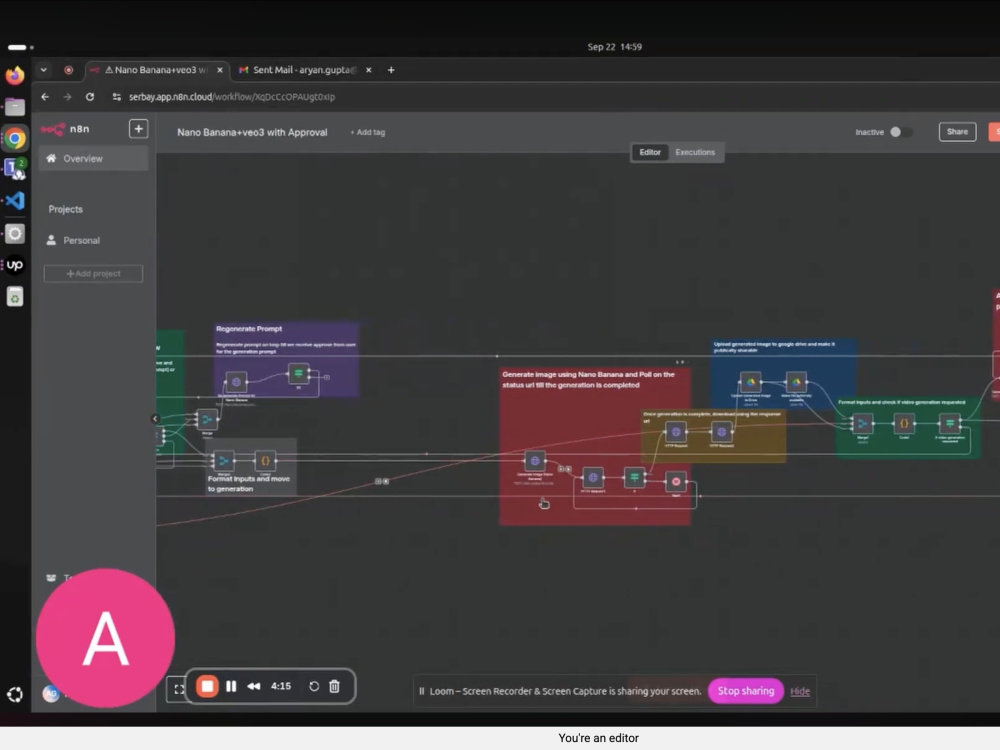Open the HTTP node in the purple Regenerate Prompt note
The image size is (1000, 750).
click(x=236, y=382)
